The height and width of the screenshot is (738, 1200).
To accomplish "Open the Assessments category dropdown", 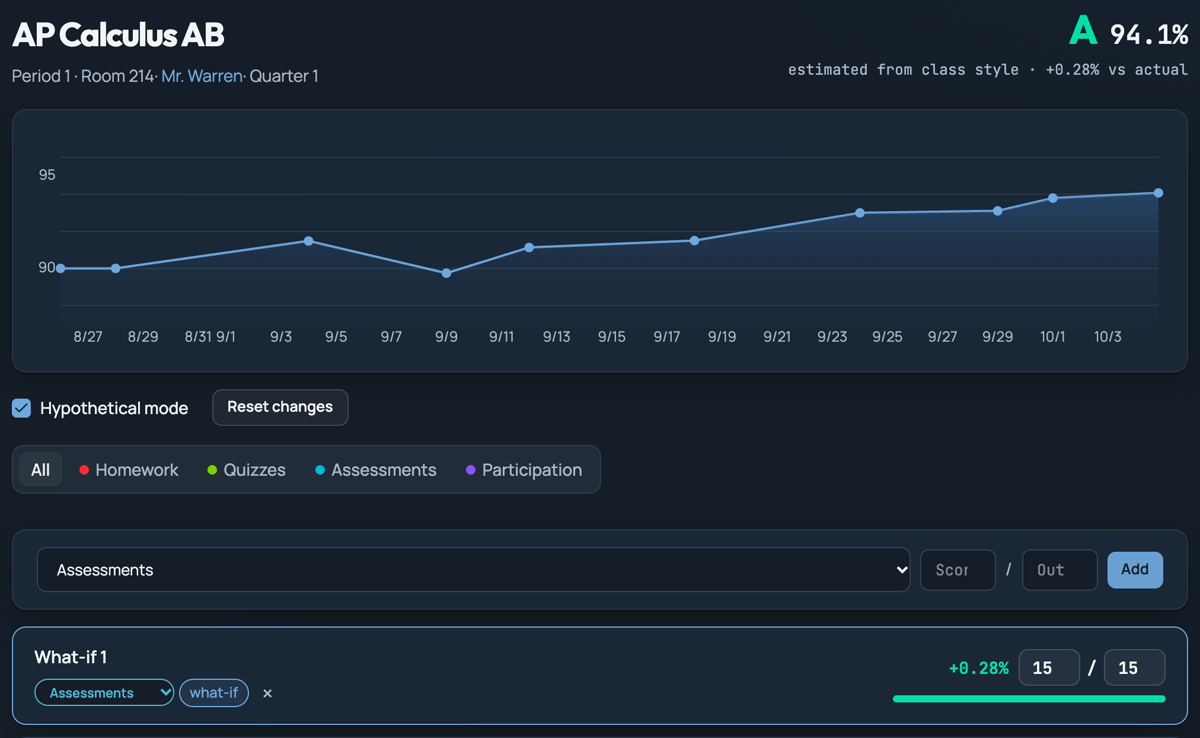I will point(473,570).
